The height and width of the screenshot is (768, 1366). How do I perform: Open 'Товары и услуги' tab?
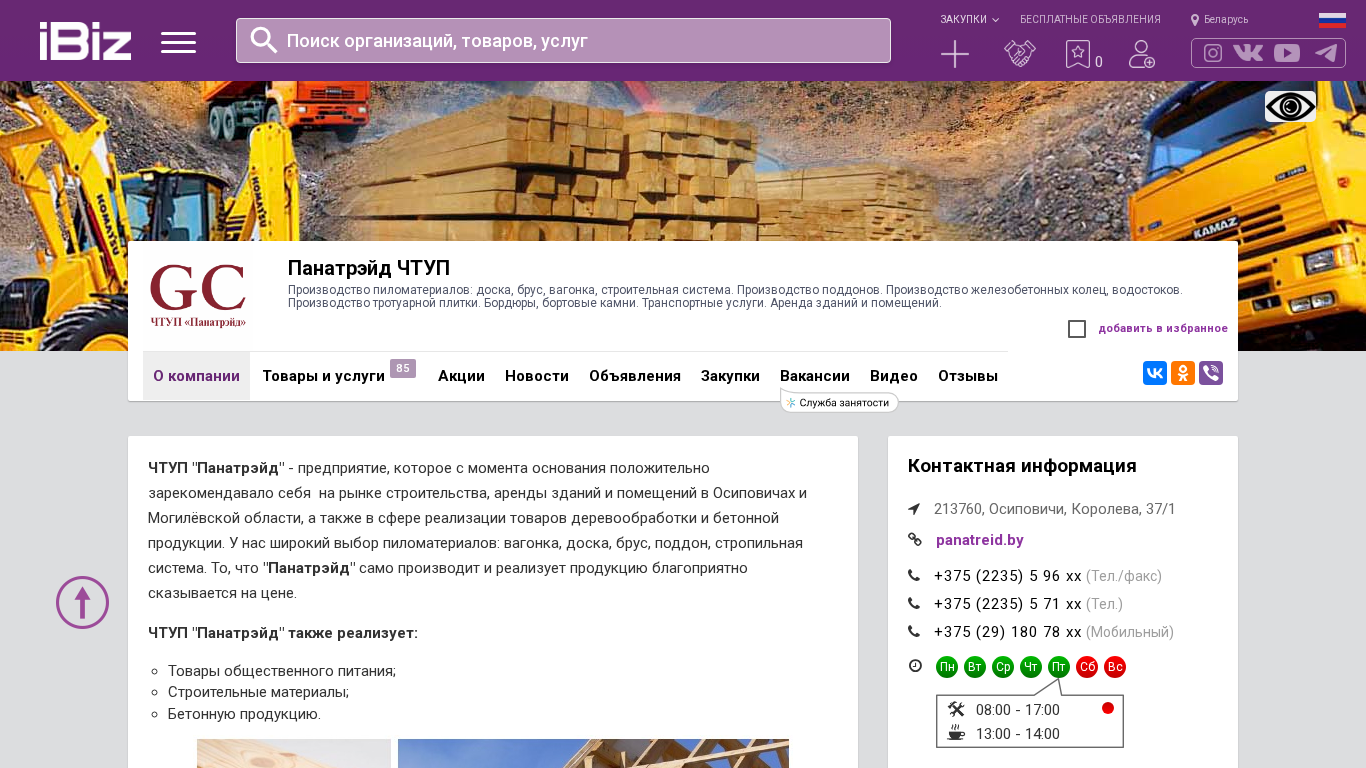(323, 376)
